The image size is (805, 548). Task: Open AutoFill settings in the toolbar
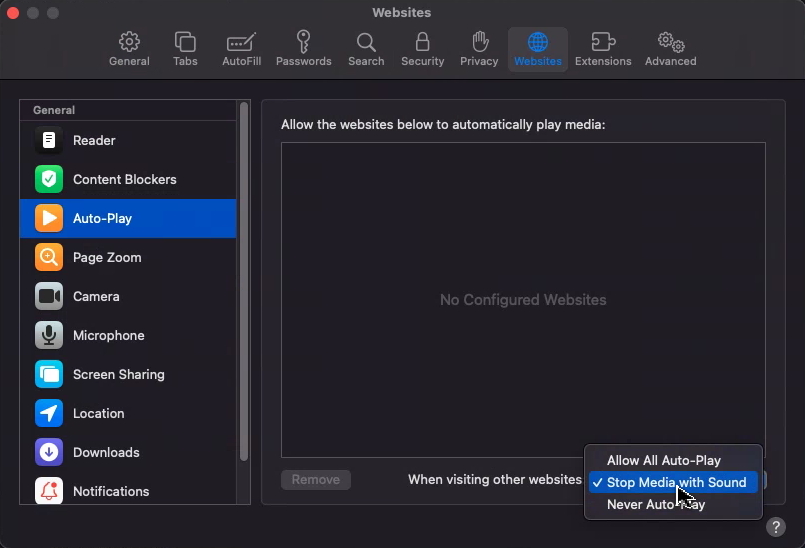[241, 49]
